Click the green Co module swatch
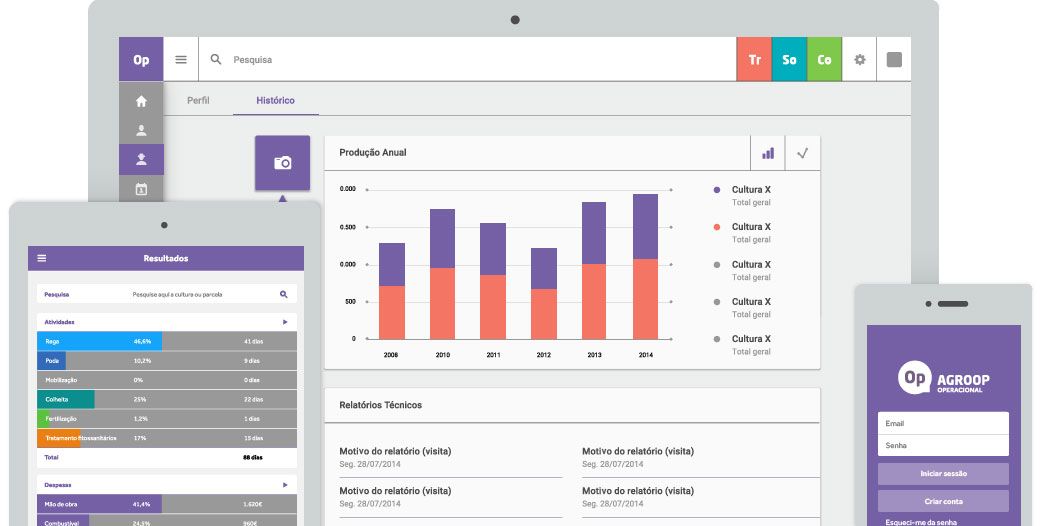 pos(824,60)
